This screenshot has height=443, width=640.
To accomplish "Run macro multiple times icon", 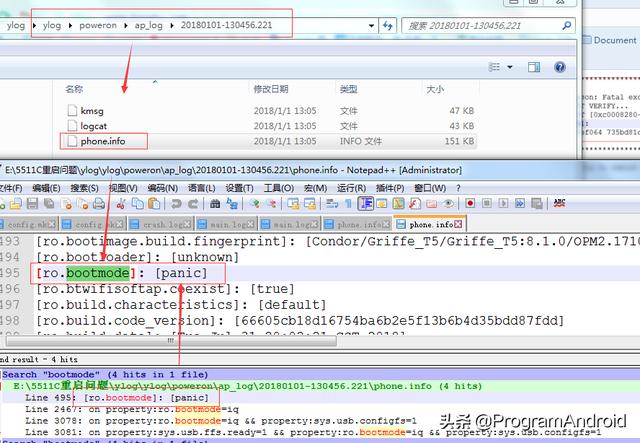I will click(520, 203).
